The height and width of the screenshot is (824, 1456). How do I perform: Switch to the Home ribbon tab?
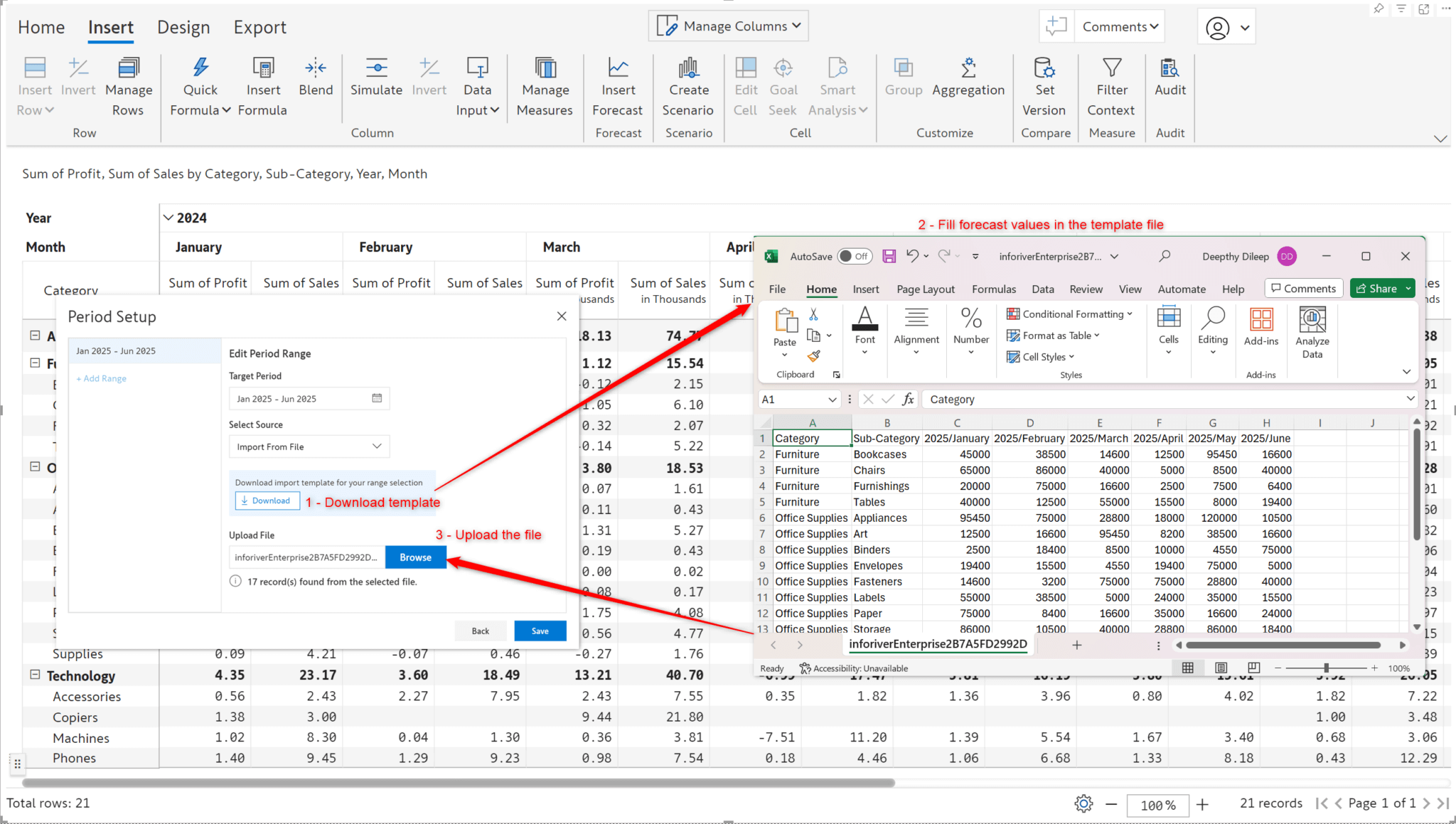click(41, 28)
